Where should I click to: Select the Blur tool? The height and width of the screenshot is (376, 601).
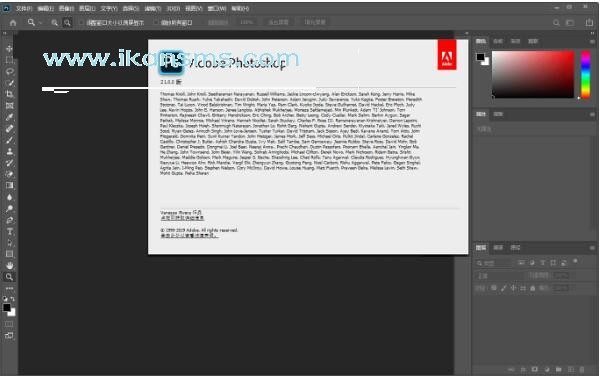9,197
